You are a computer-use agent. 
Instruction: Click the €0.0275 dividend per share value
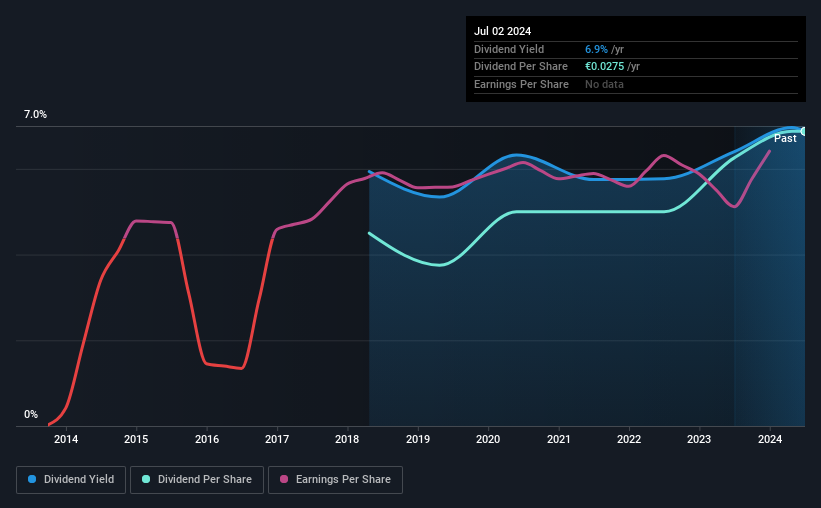tap(605, 67)
